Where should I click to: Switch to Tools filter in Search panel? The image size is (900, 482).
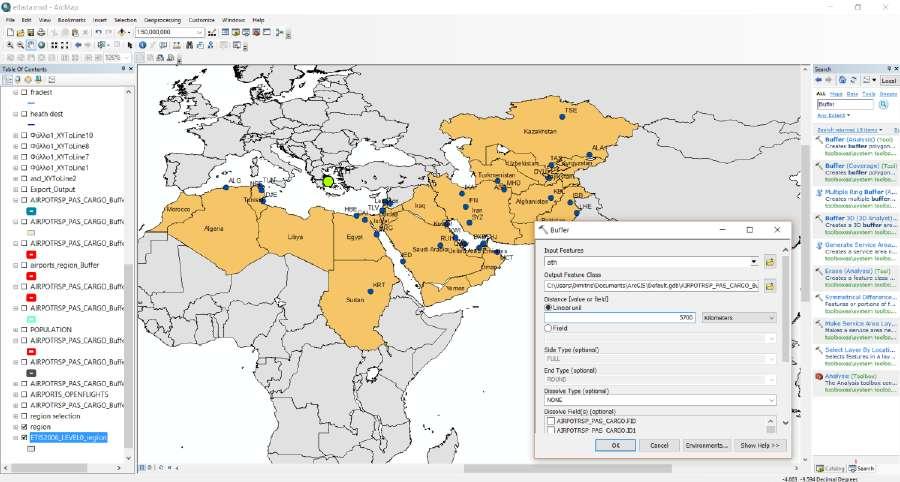(868, 94)
